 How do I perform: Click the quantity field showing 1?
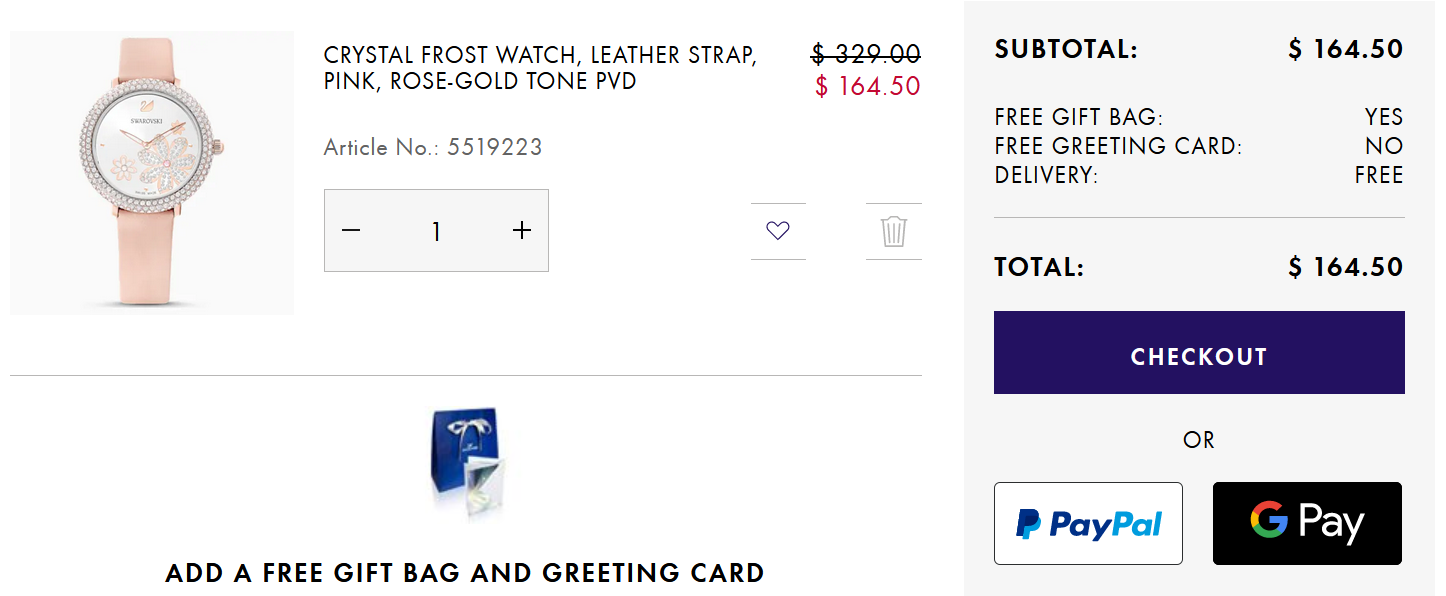(x=436, y=231)
